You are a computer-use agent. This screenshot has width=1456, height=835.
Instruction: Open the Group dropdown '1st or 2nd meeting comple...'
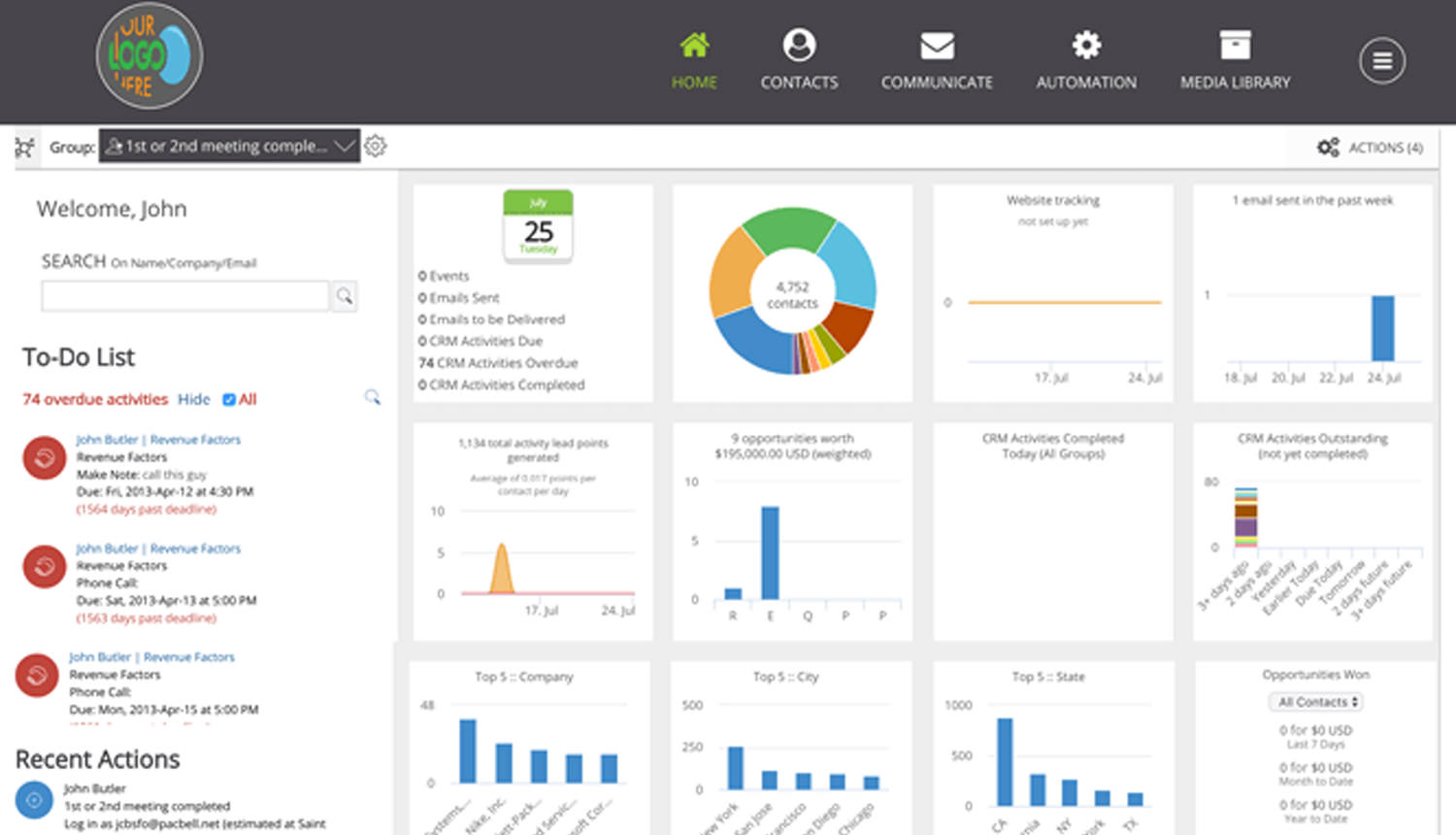(229, 147)
